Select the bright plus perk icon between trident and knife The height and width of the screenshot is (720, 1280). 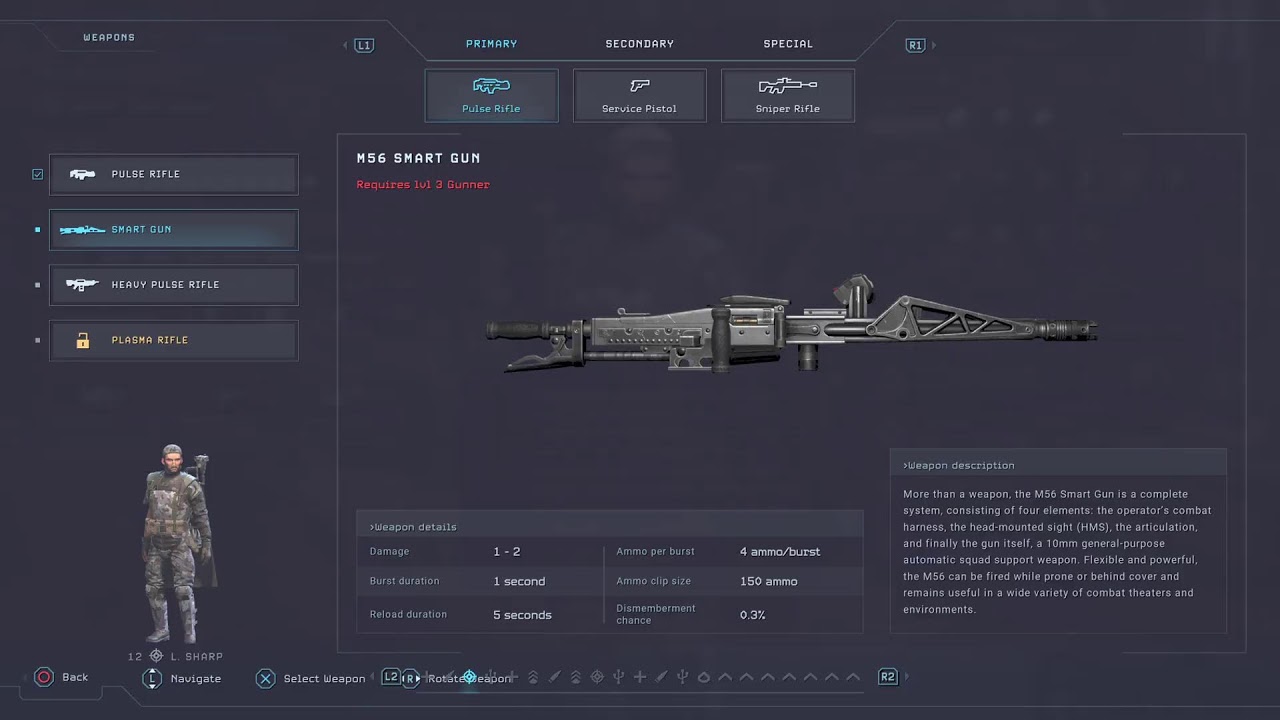tap(640, 677)
